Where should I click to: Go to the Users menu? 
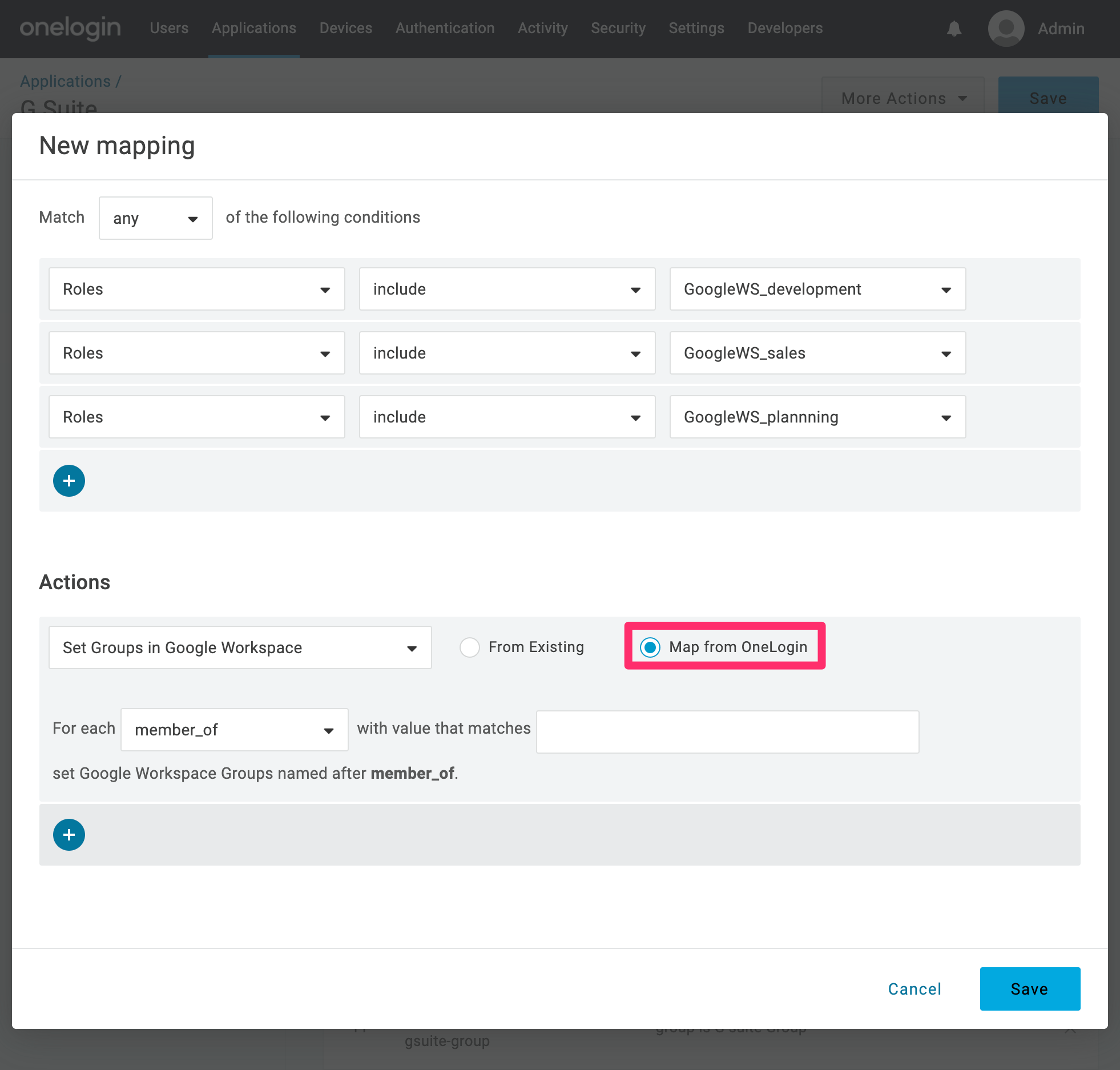(169, 28)
